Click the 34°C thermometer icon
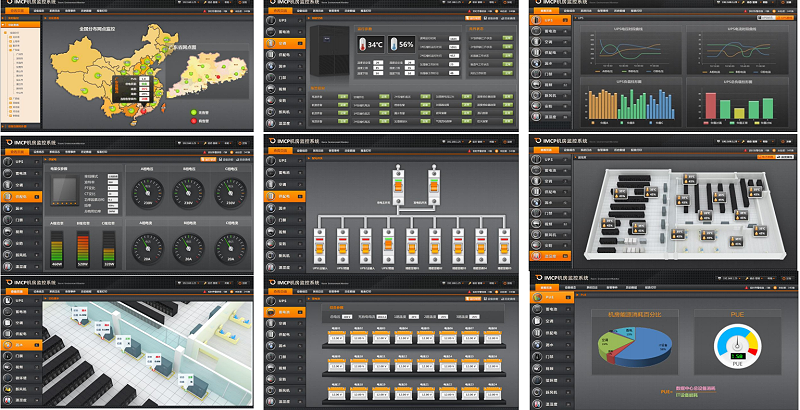The image size is (800, 410). 363,45
